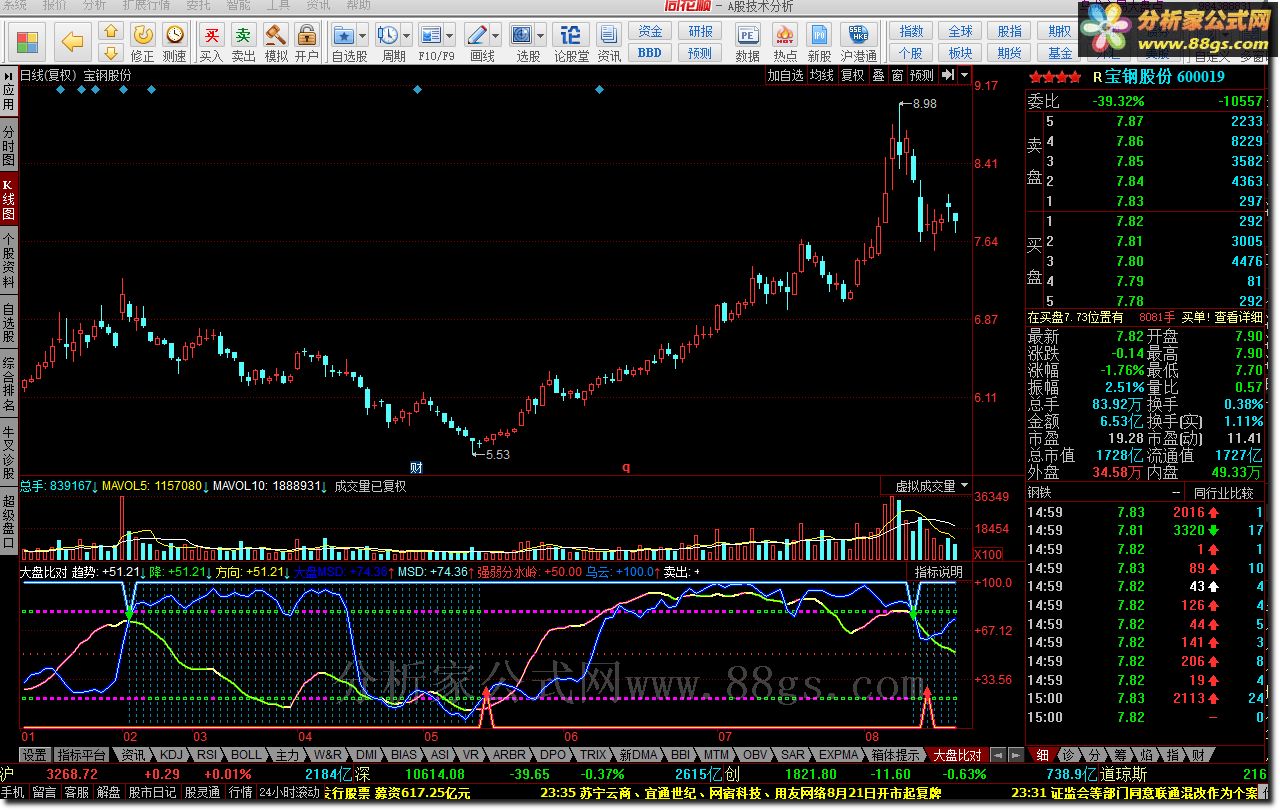Open the 沪港通 Shanghai-HK connect icon
The width and height of the screenshot is (1280, 810).
859,42
